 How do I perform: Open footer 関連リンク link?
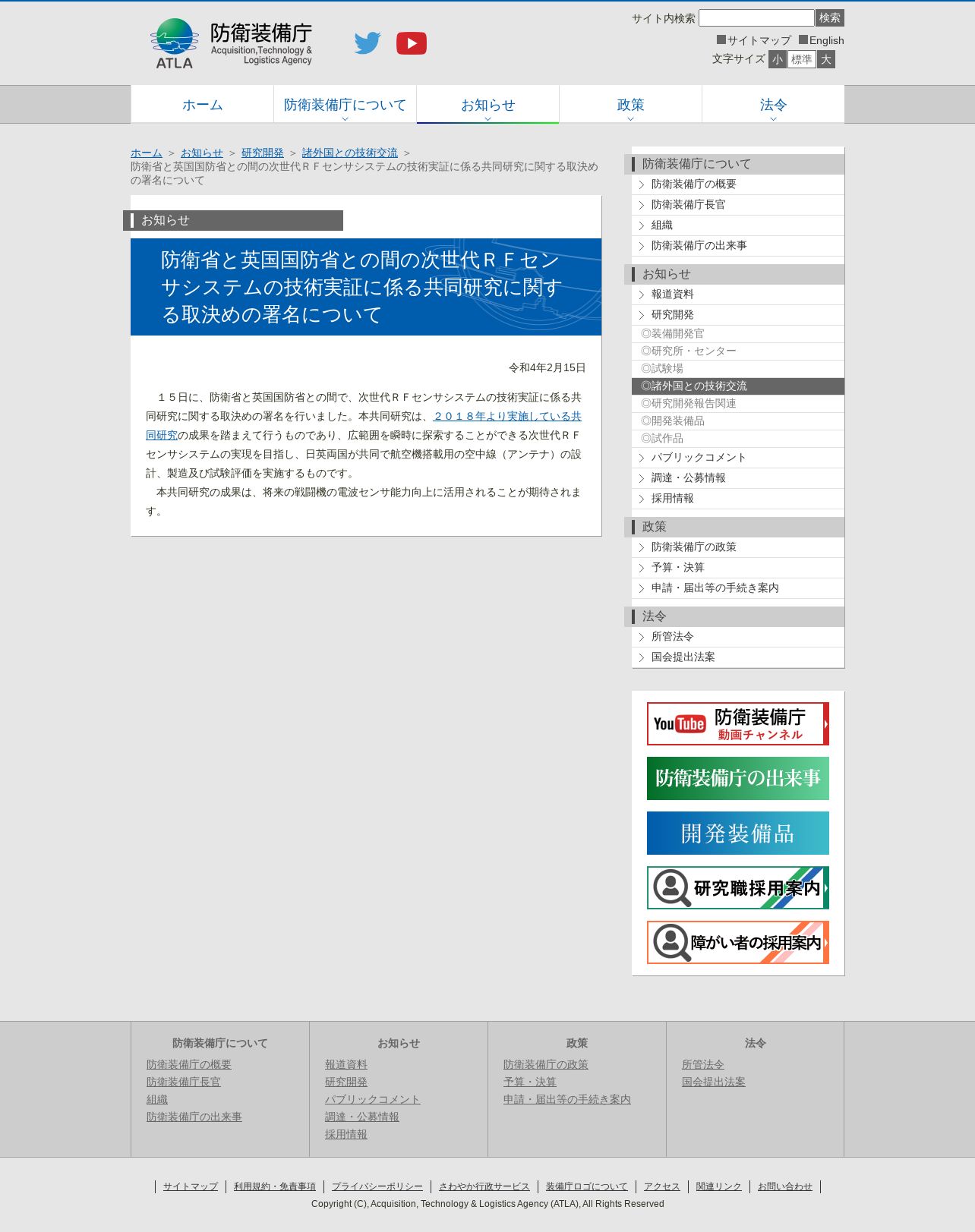coord(719,1186)
